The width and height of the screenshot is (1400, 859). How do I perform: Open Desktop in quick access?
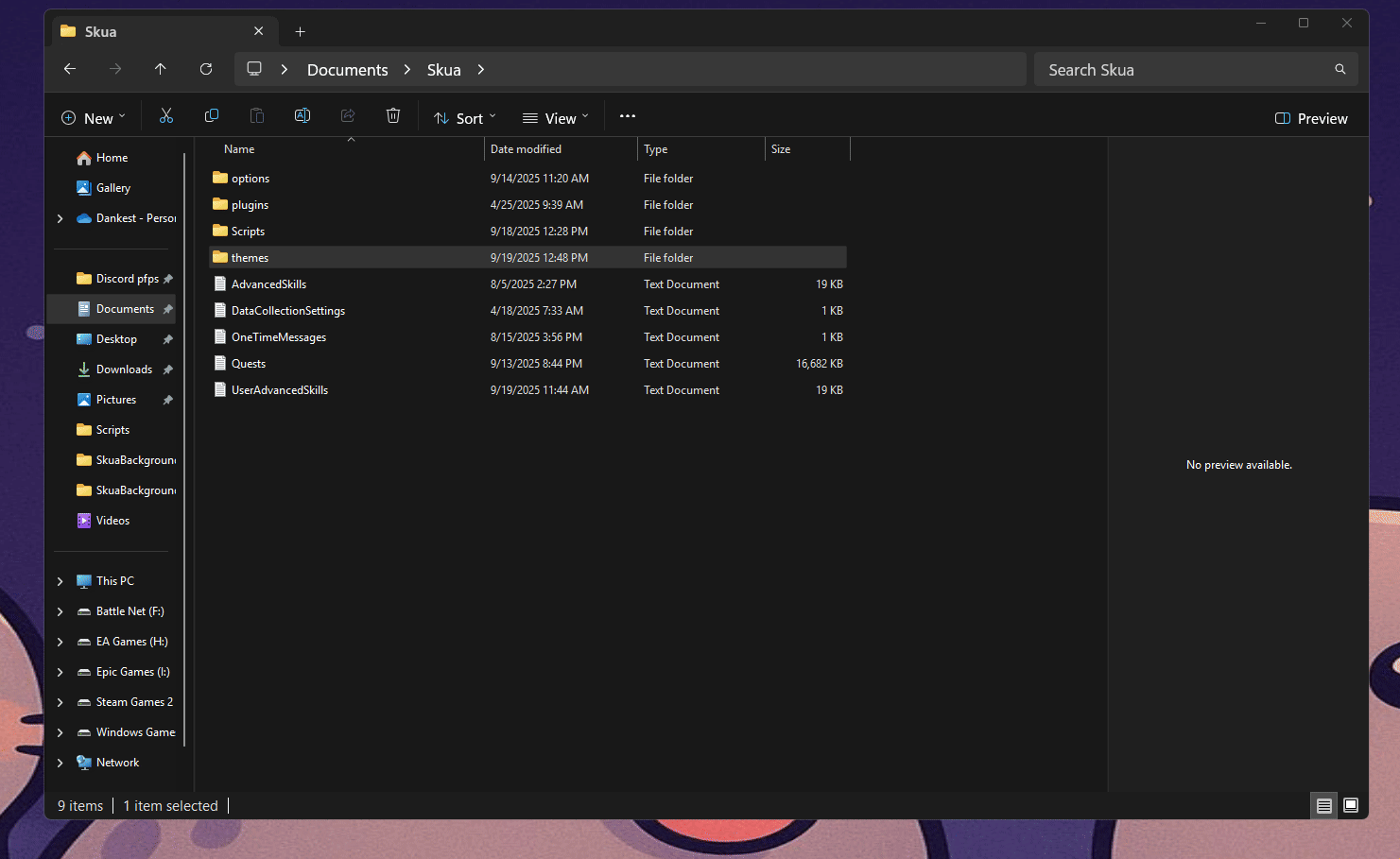[x=116, y=339]
